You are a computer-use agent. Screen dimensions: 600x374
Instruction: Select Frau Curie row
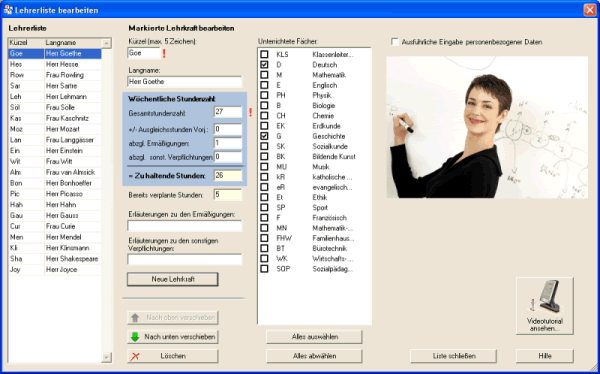pos(55,226)
